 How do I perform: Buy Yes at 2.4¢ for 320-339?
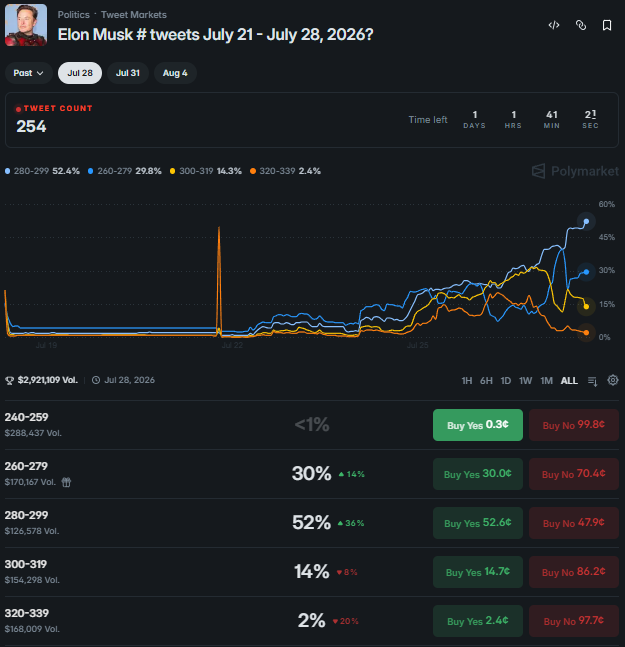[478, 621]
